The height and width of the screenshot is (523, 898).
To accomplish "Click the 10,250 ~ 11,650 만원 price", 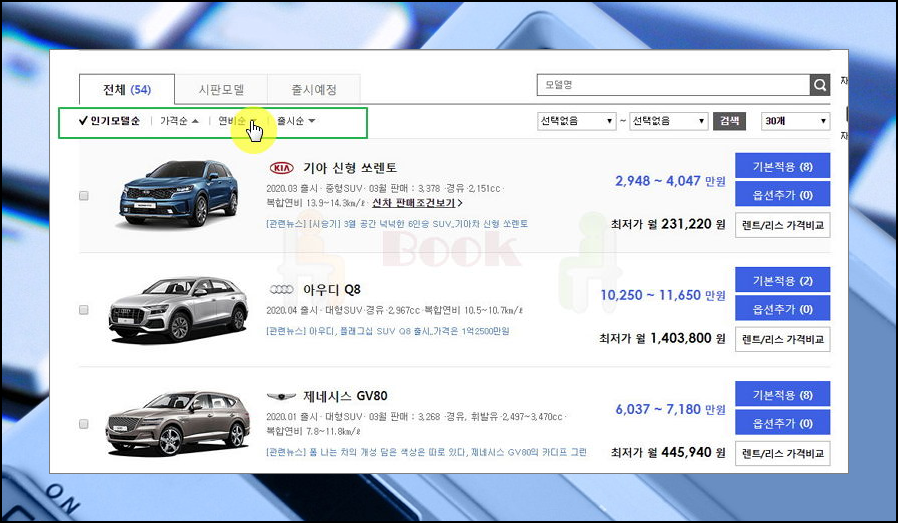I will [x=663, y=295].
